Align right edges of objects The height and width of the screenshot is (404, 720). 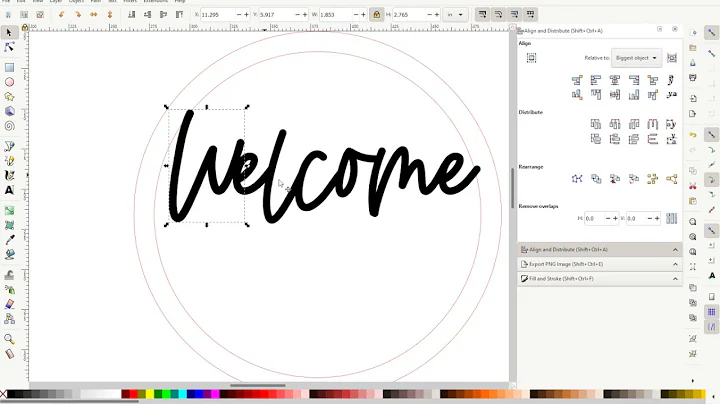pyautogui.click(x=634, y=80)
